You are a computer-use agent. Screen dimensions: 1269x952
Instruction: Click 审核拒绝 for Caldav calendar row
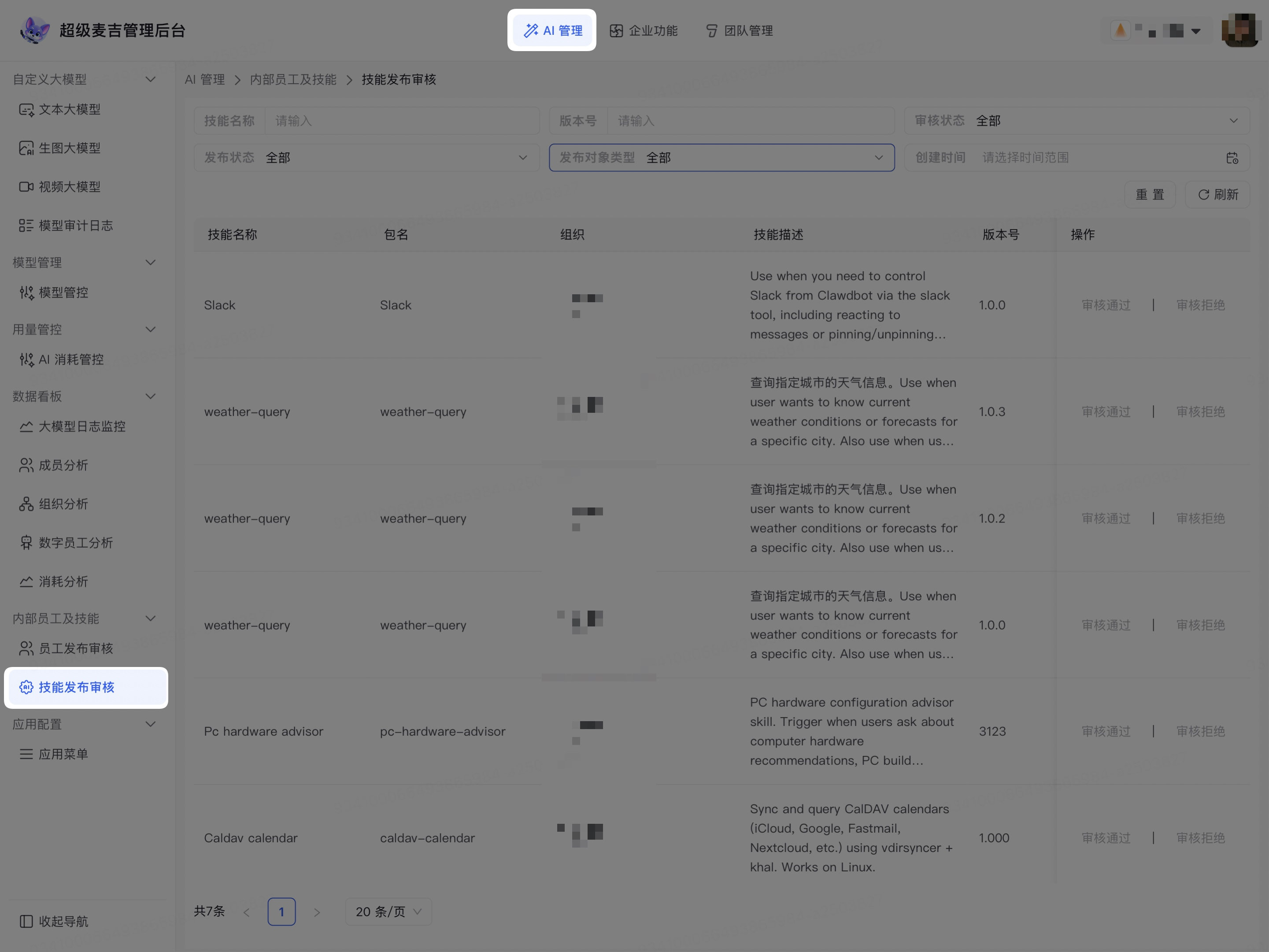click(1200, 838)
